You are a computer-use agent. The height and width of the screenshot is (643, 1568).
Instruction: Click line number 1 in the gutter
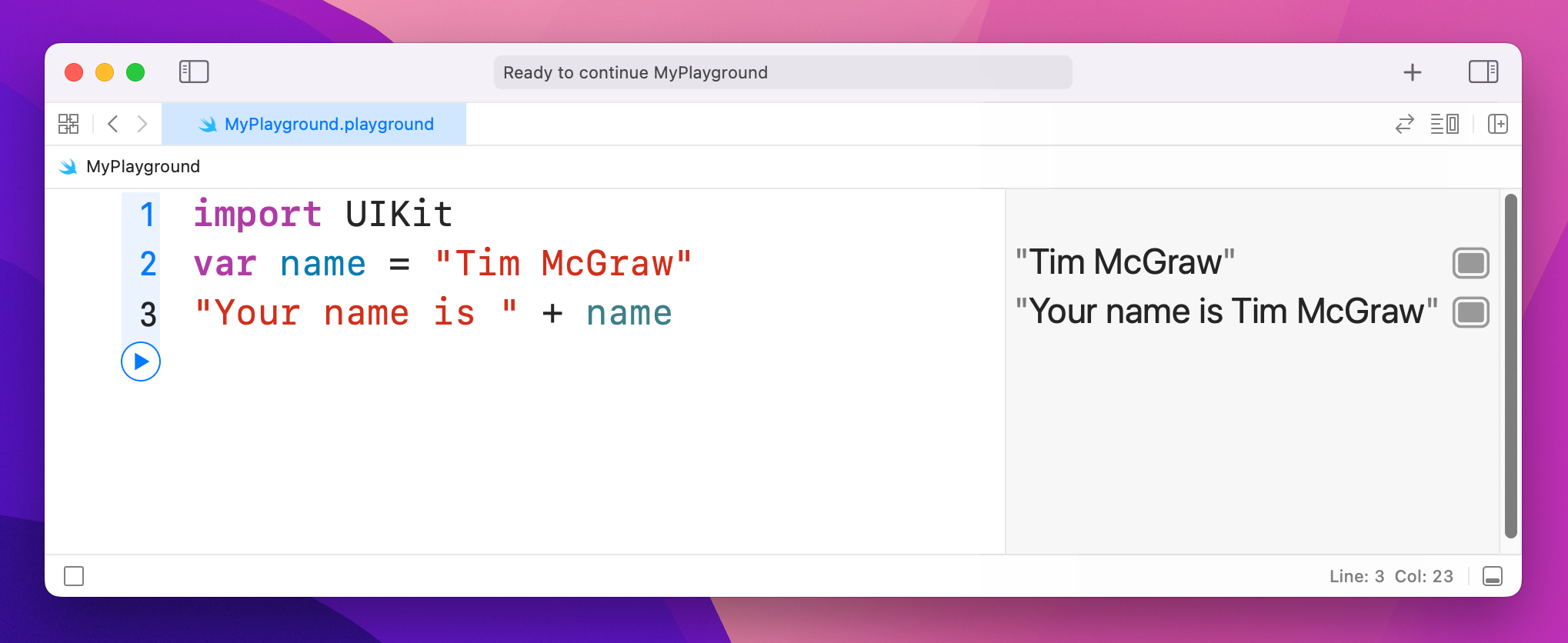148,215
